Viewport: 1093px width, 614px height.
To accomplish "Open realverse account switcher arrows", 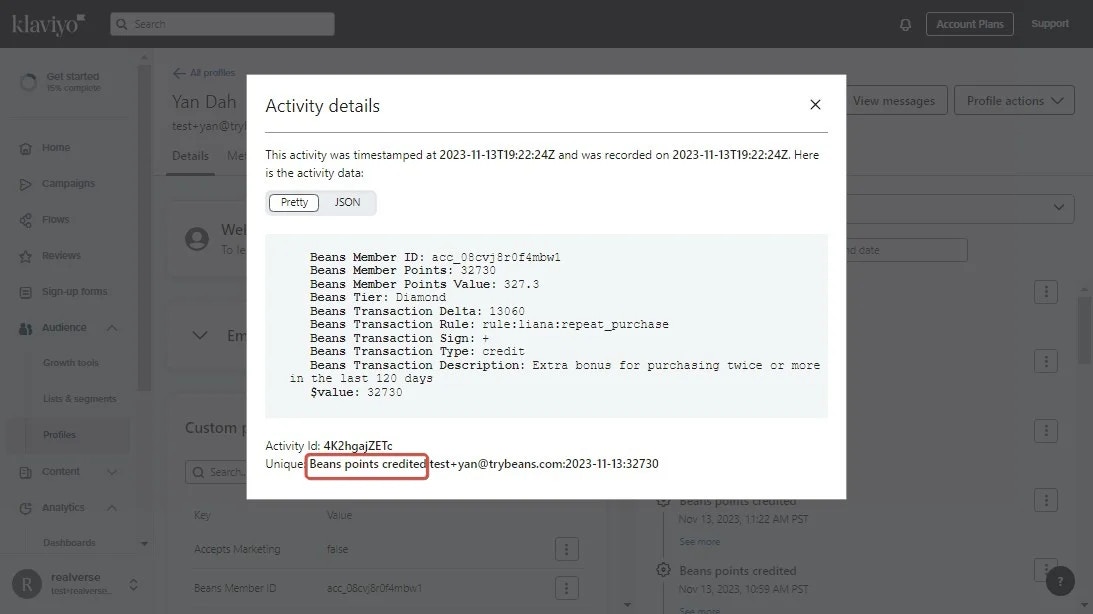I will [133, 584].
